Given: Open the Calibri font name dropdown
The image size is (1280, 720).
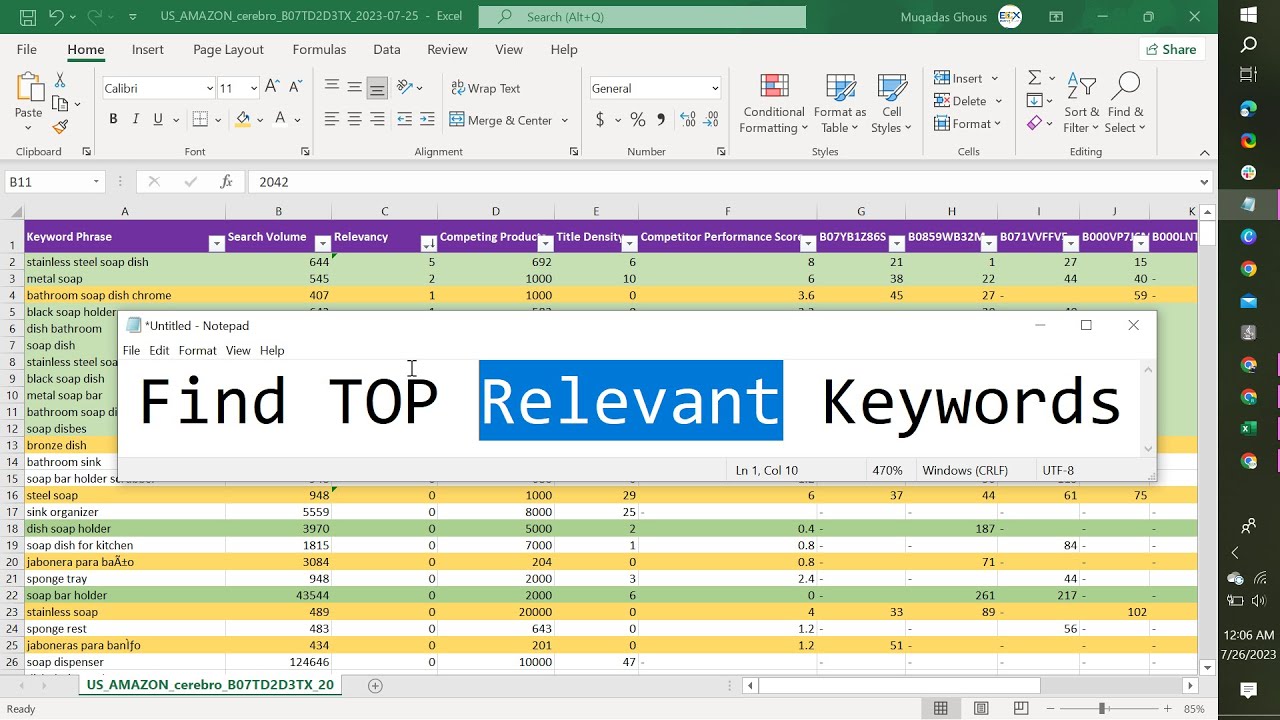Looking at the screenshot, I should 210,88.
